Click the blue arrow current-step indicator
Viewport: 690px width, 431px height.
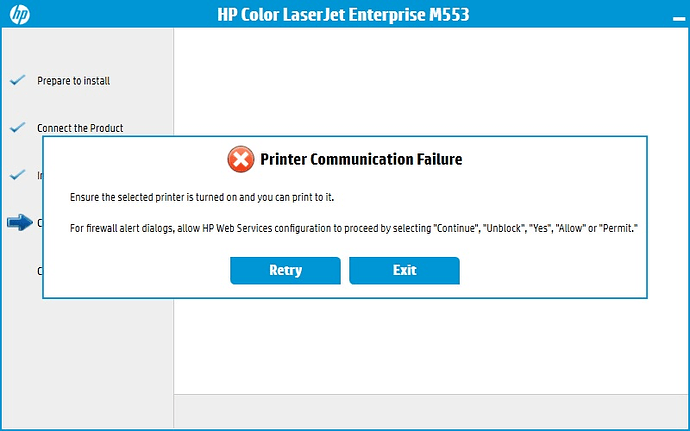click(20, 222)
